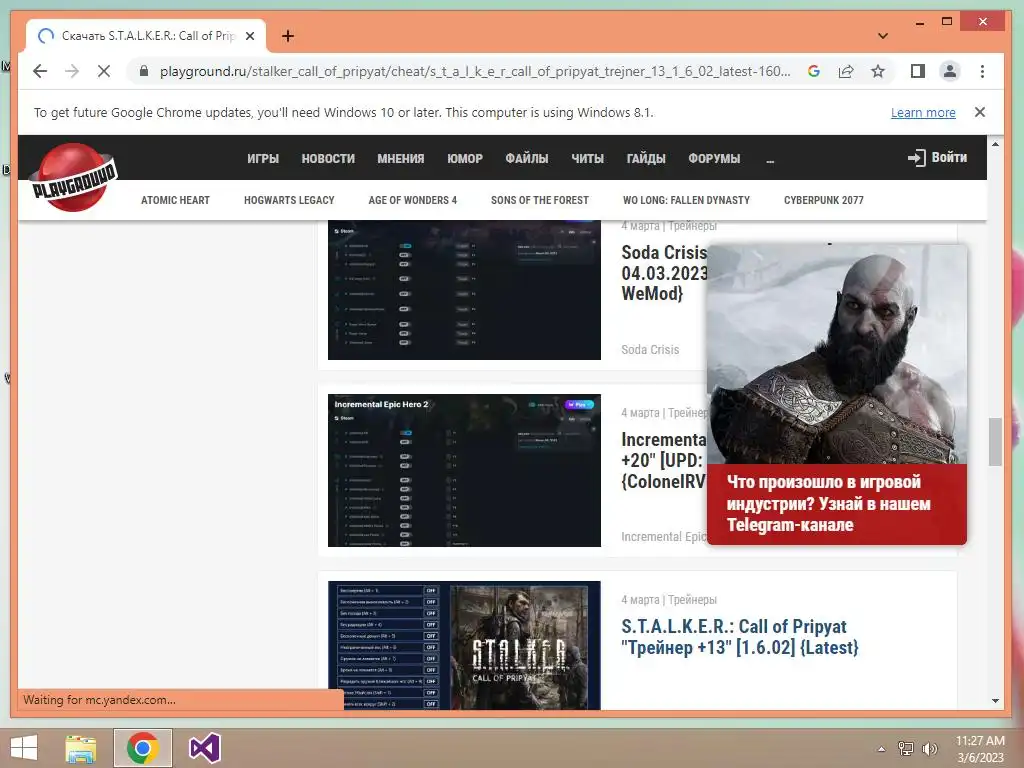Share this page using the share icon

tap(846, 71)
